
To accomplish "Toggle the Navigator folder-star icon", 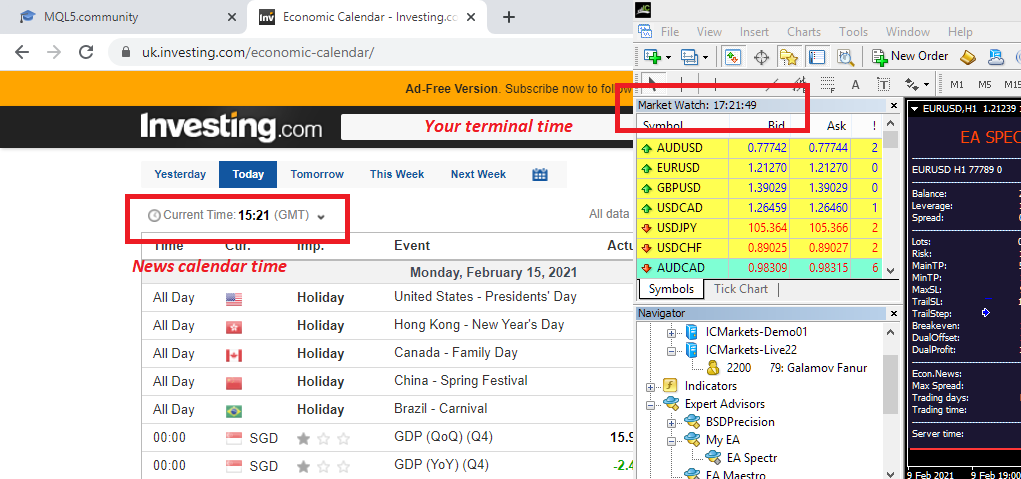I will coord(789,57).
